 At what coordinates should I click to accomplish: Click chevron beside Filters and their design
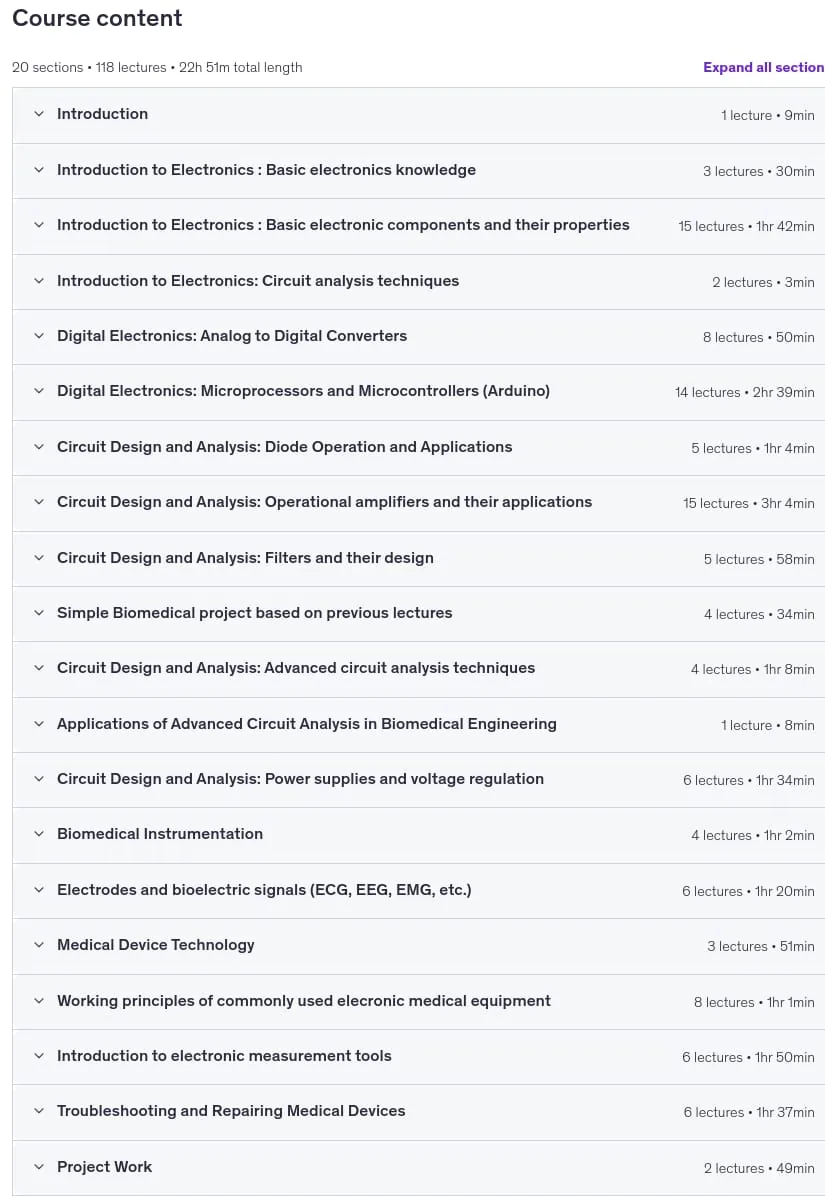[x=39, y=558]
